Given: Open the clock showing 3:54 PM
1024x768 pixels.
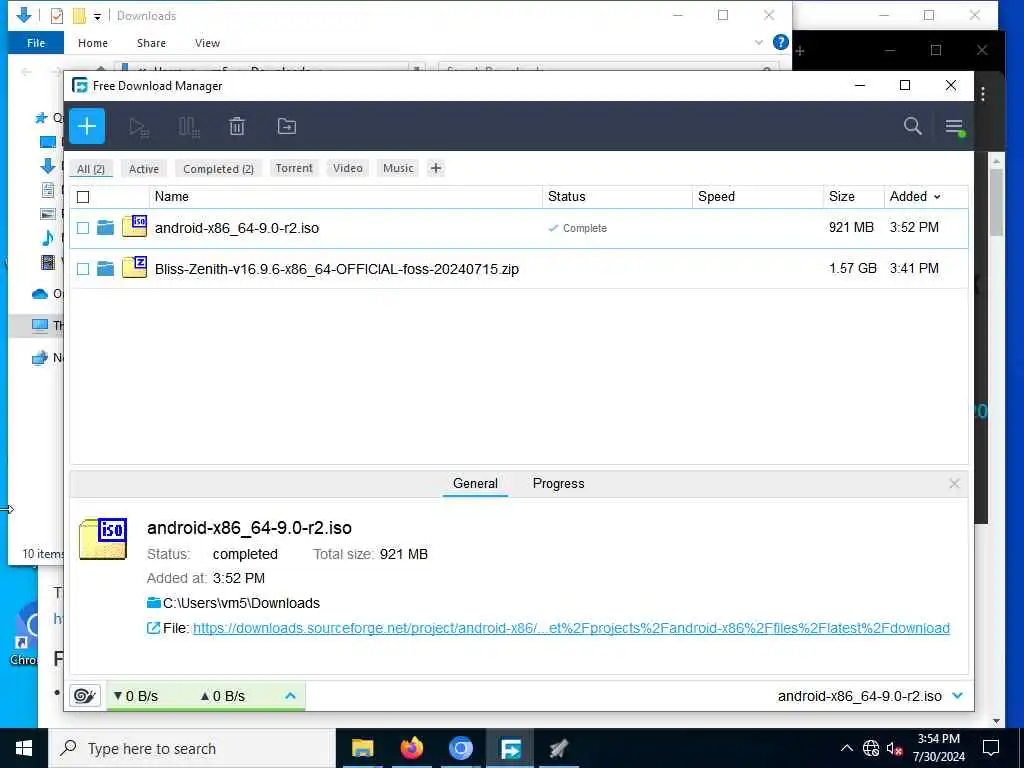Looking at the screenshot, I should tap(938, 748).
